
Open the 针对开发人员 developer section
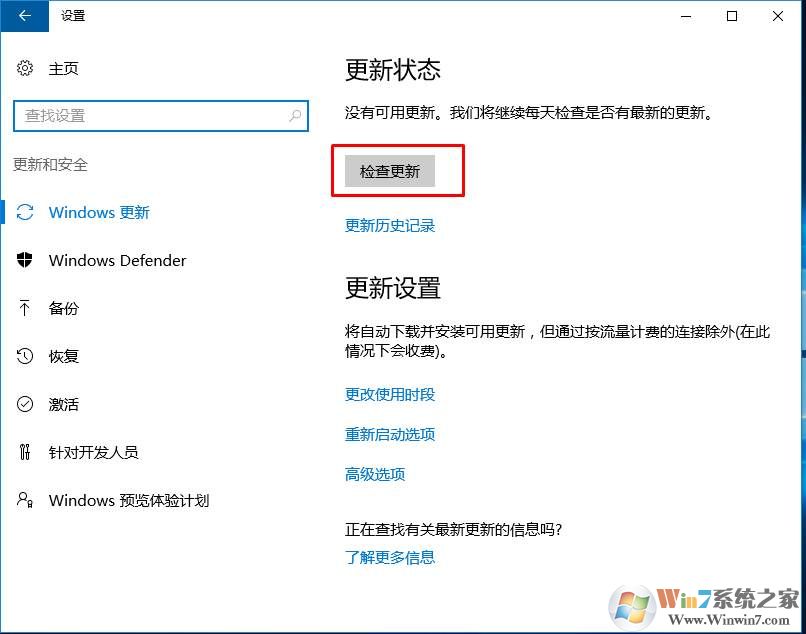[93, 452]
